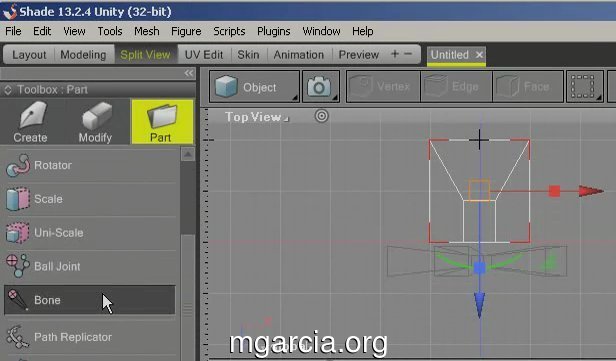Pick the Ball Joint tool
Screen dimensions: 616x361
point(90,267)
